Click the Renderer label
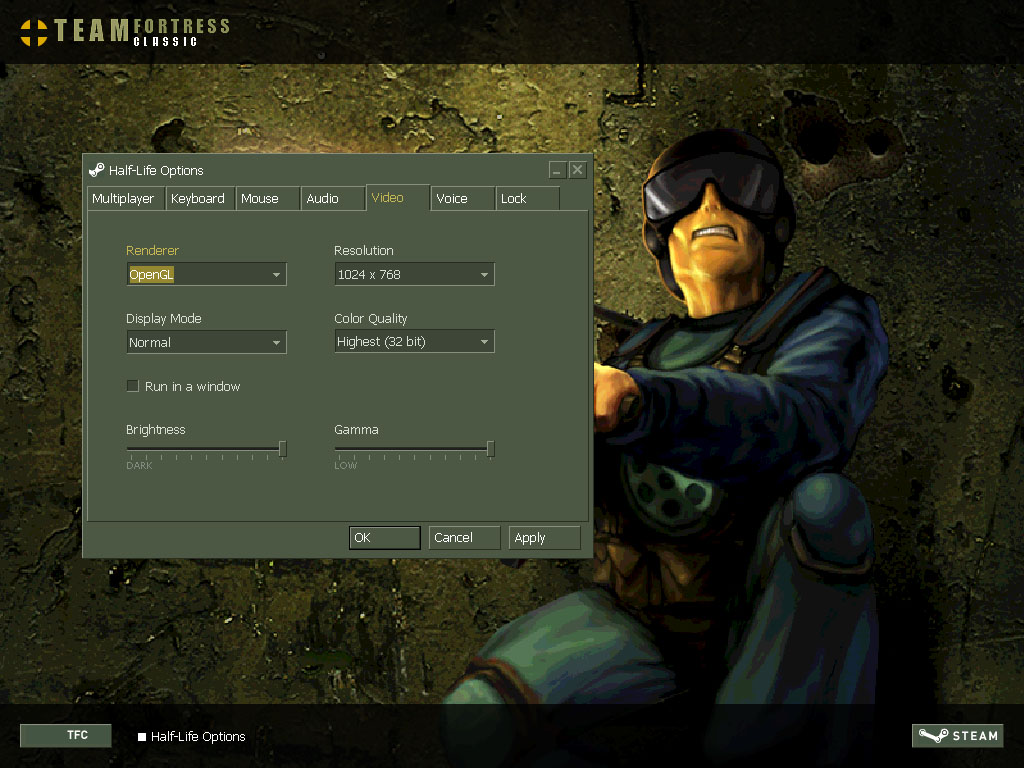 click(152, 251)
